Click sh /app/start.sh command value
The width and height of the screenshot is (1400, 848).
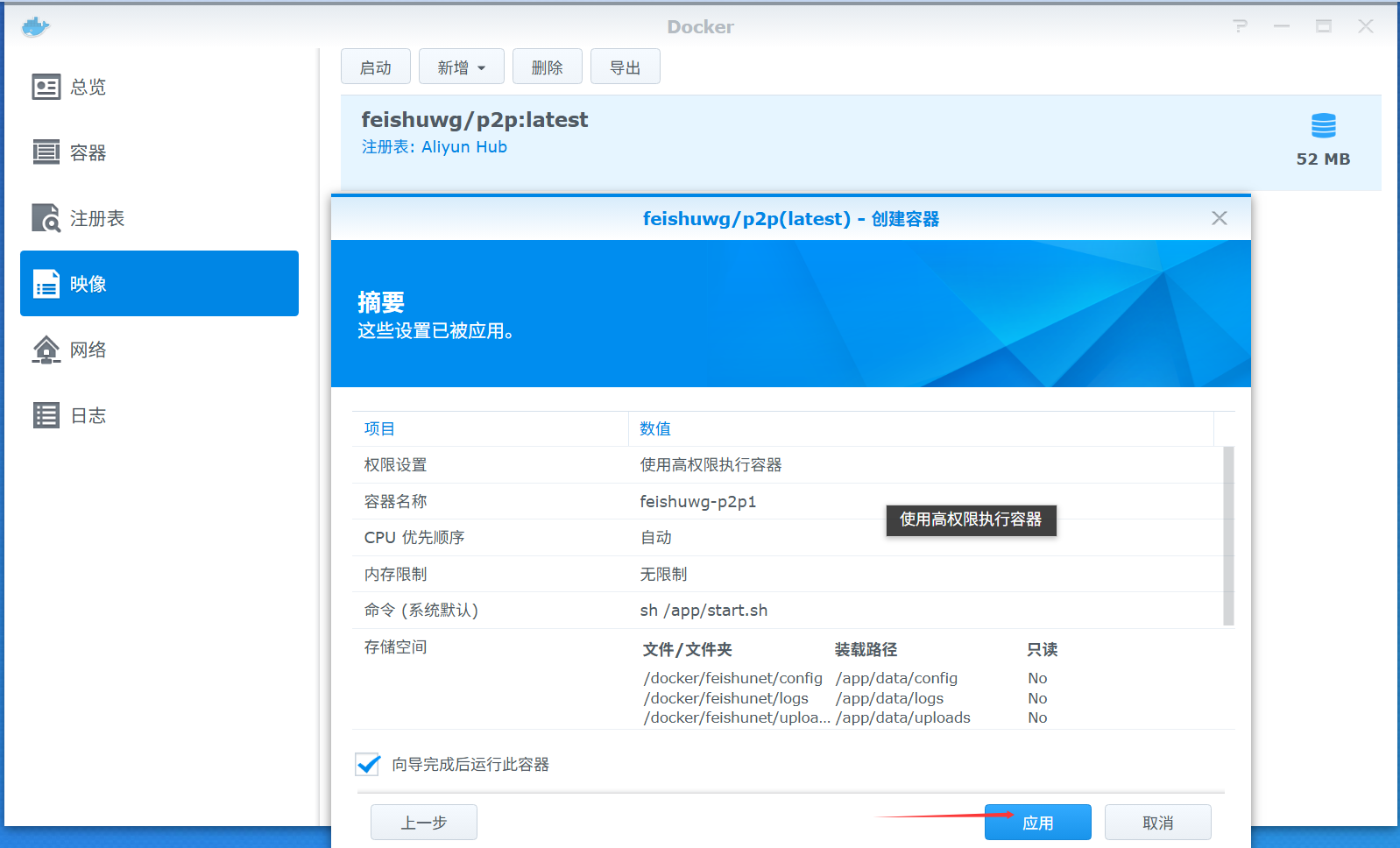(704, 611)
